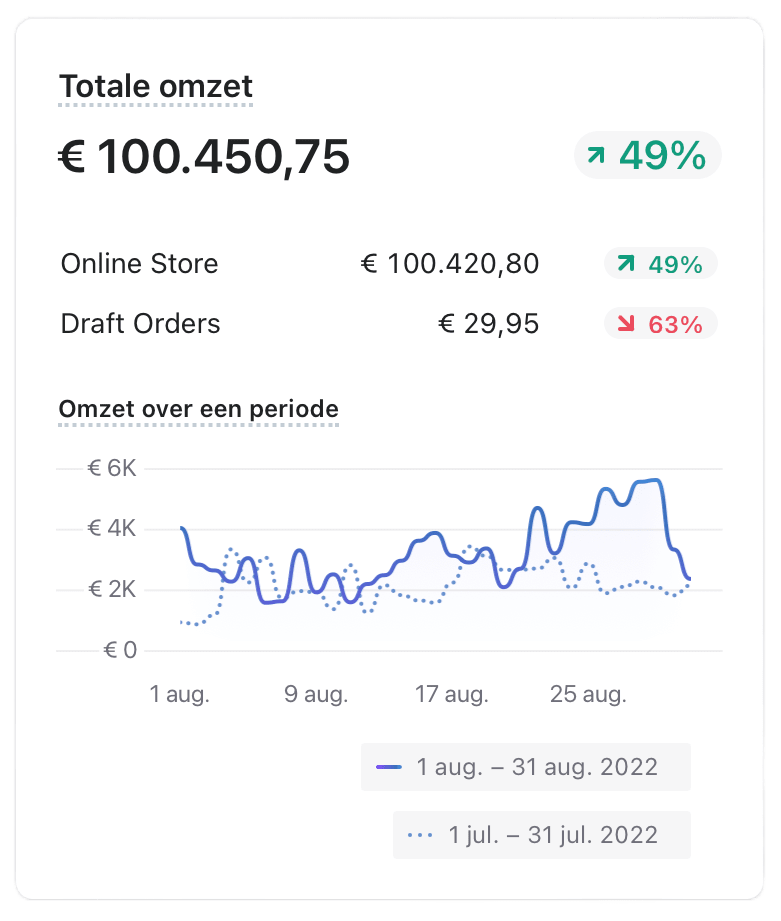Screen dimensions: 781x921
Task: Select the Draft Orders row
Action: [x=389, y=324]
